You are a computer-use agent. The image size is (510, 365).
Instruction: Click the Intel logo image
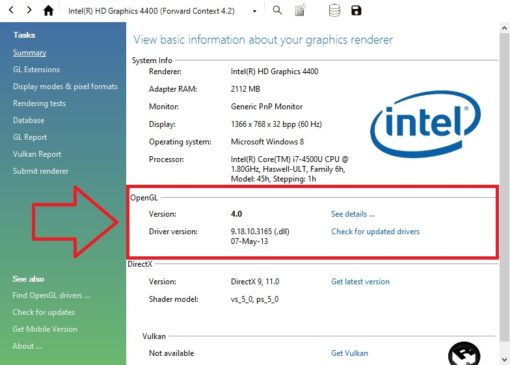(x=426, y=124)
